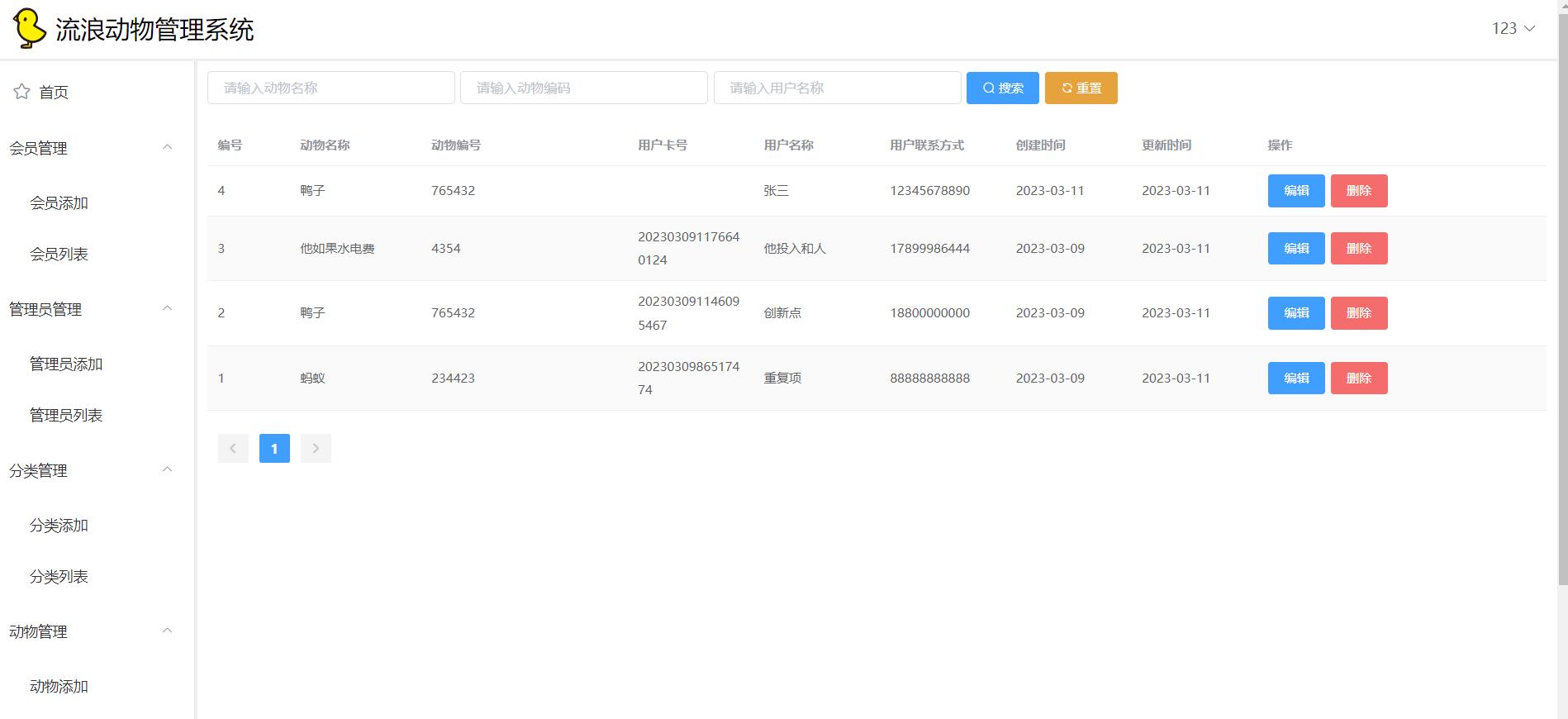
Task: Click phone number 17899986444
Action: coord(929,249)
